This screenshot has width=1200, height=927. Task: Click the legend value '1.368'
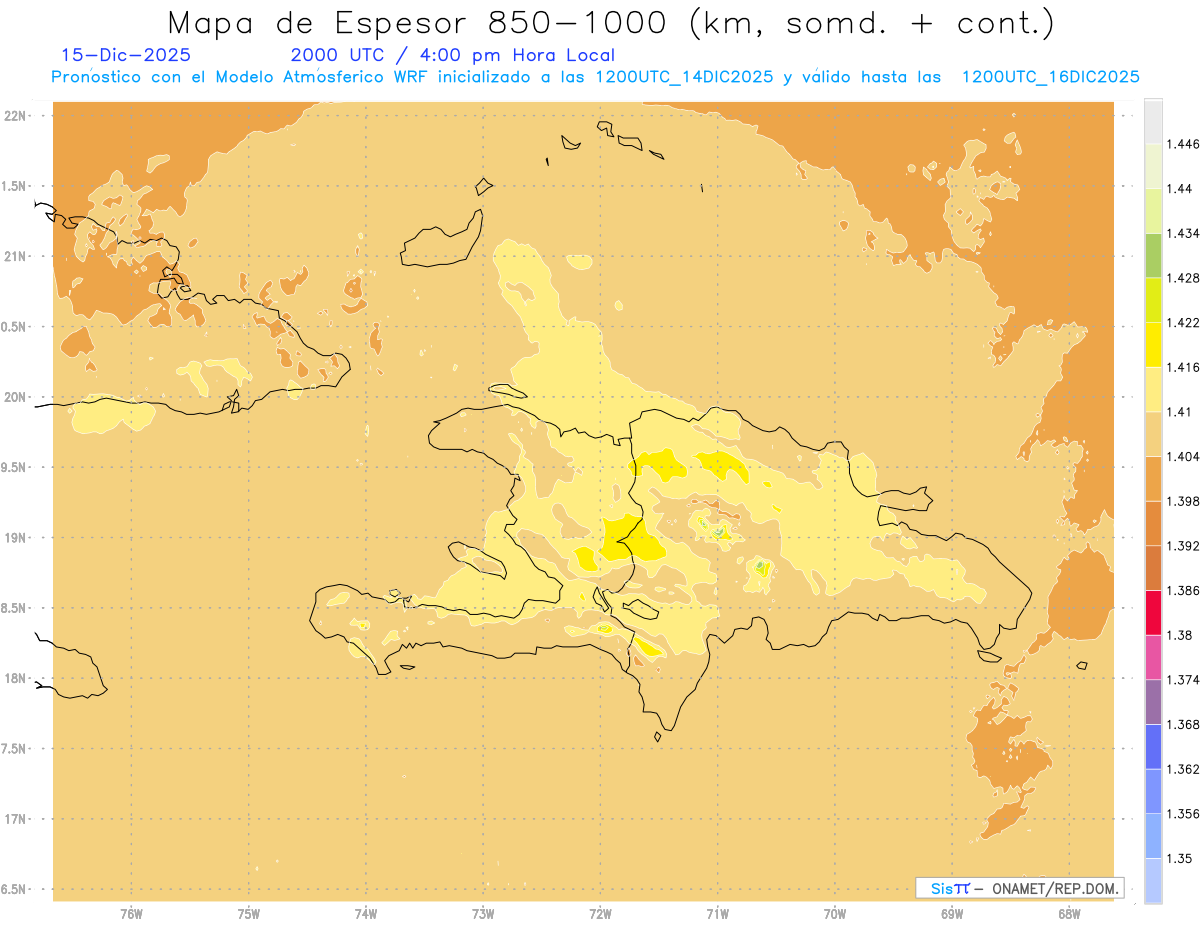(1183, 725)
